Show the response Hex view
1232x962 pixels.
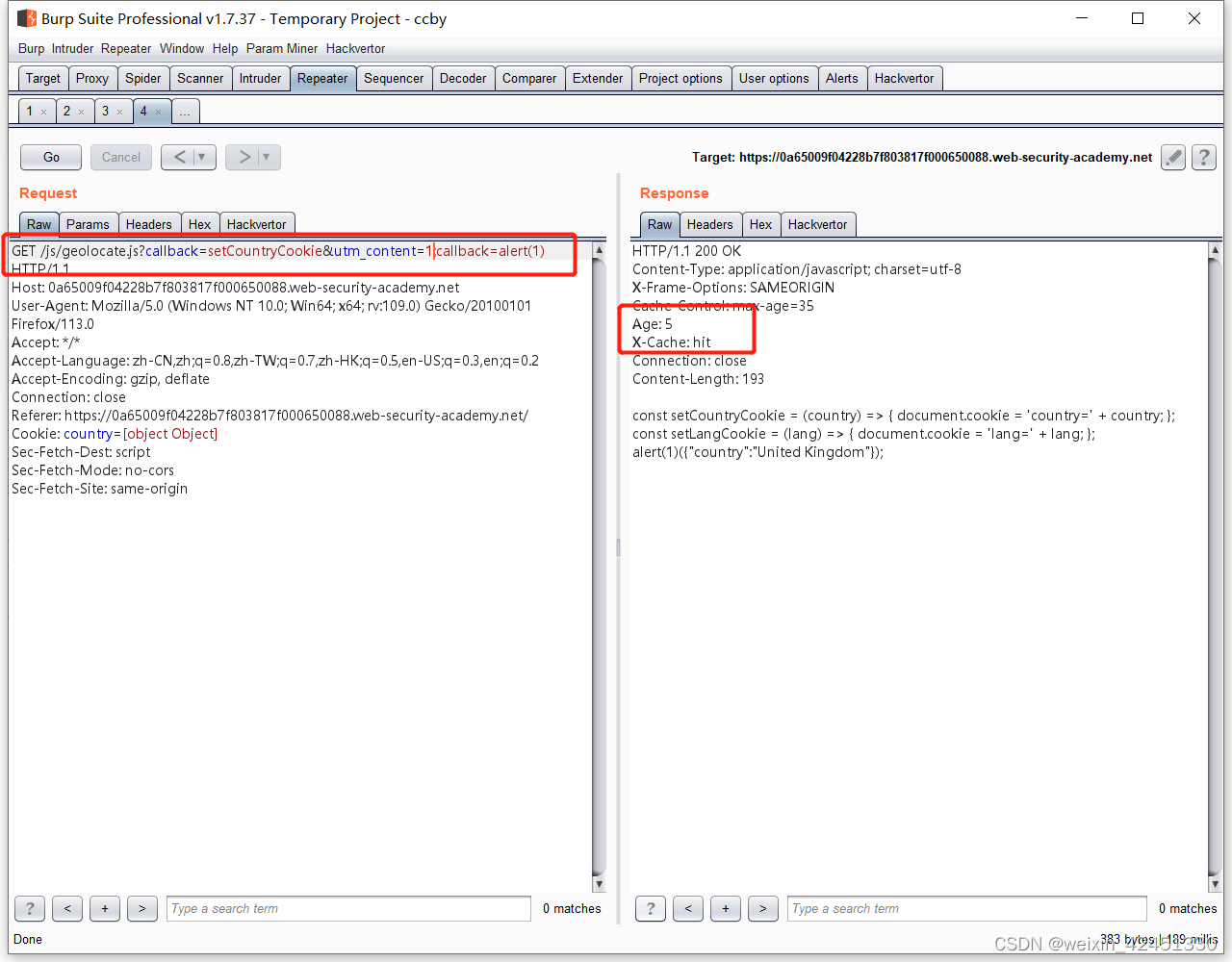click(760, 224)
